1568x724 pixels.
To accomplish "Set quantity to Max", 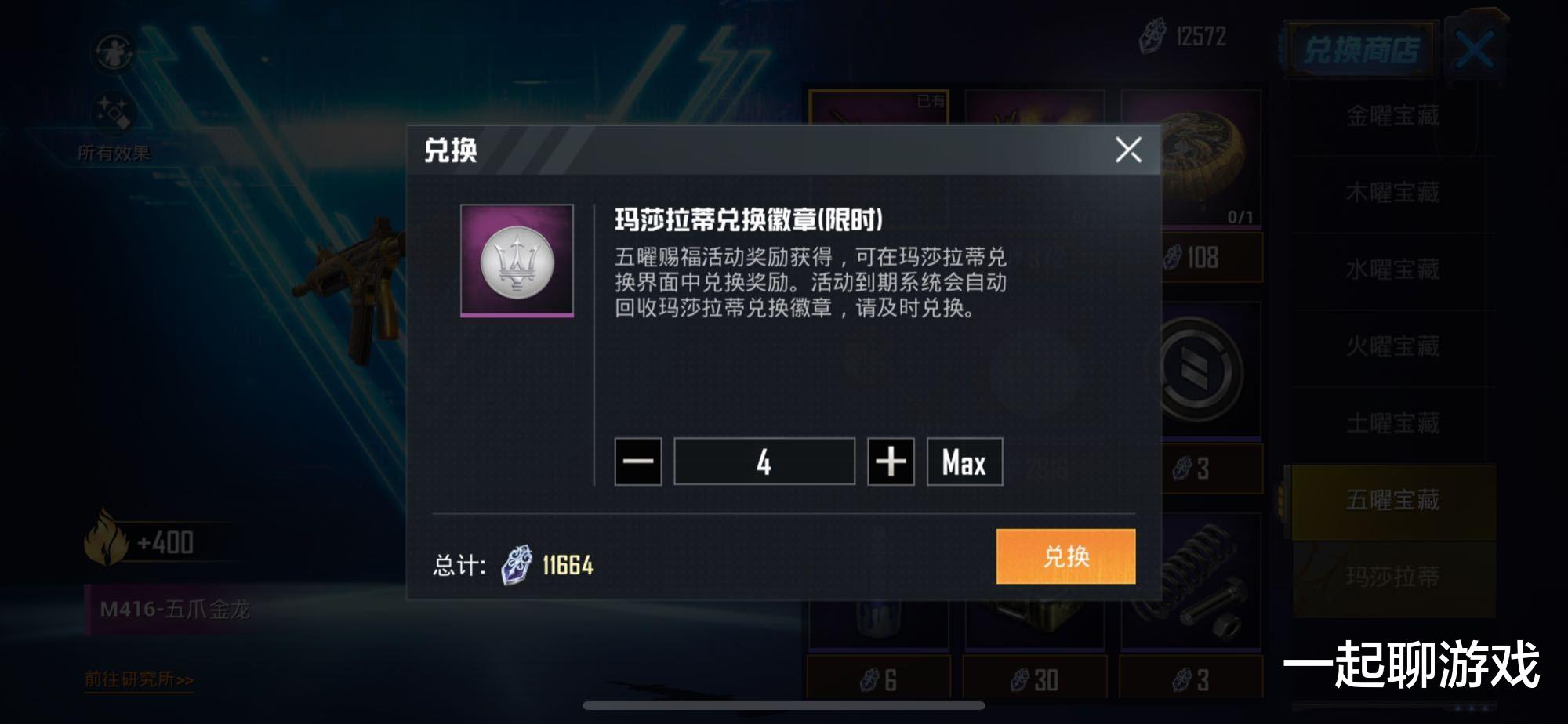I will (964, 462).
